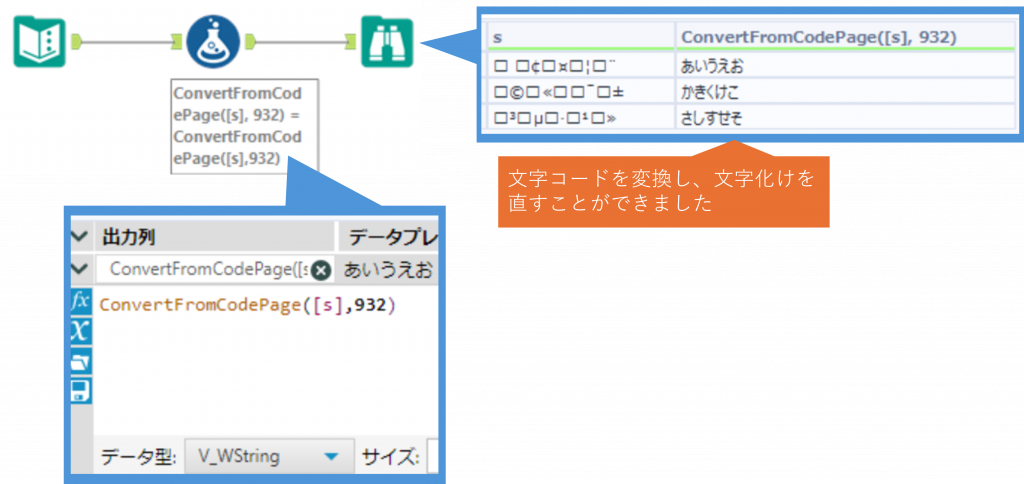Click the Browse tool input anchor

click(351, 42)
